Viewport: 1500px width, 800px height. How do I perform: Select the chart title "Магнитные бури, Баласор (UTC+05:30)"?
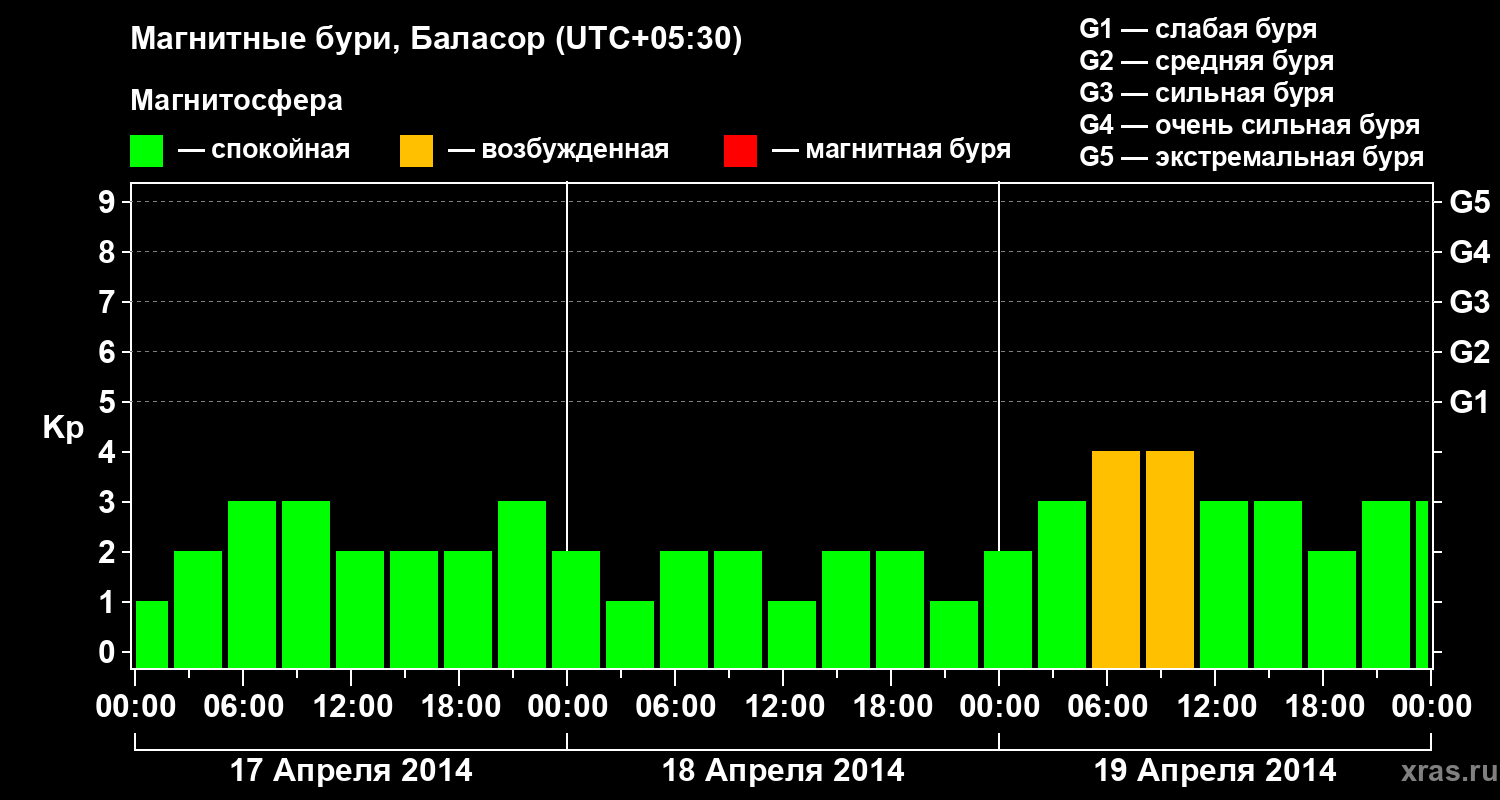coord(436,40)
